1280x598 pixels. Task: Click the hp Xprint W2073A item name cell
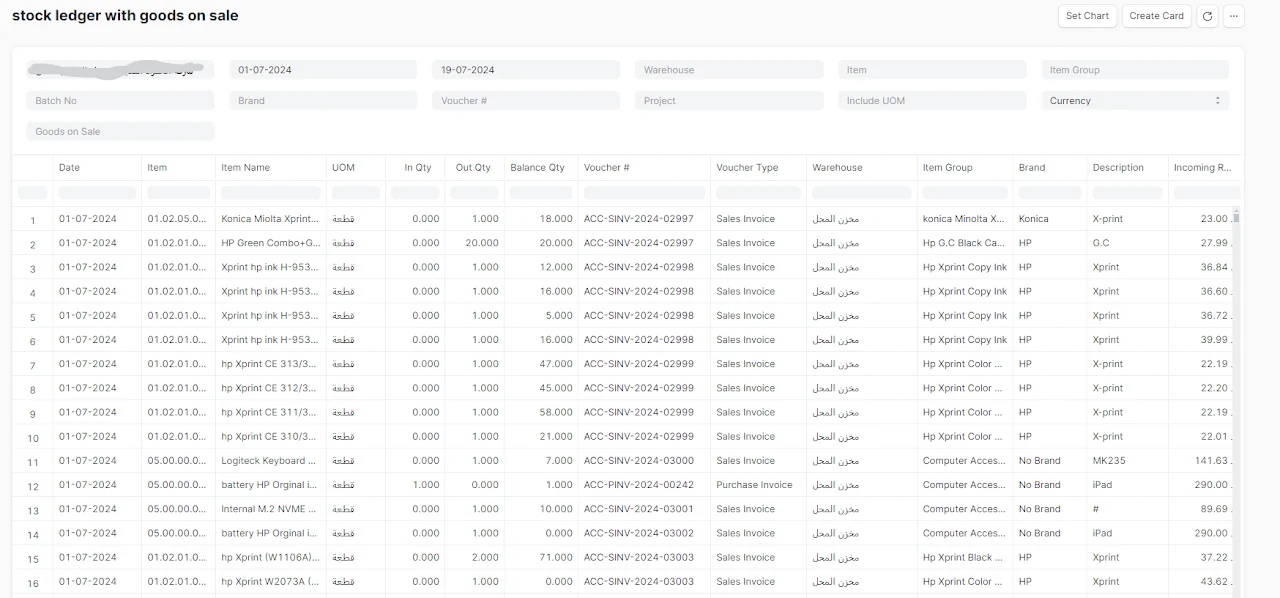(270, 581)
